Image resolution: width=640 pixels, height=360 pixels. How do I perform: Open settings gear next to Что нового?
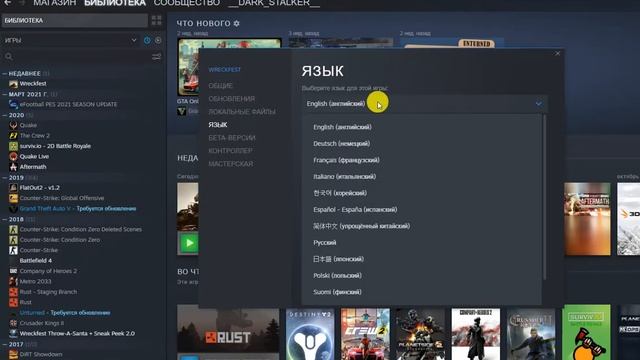[x=237, y=24]
